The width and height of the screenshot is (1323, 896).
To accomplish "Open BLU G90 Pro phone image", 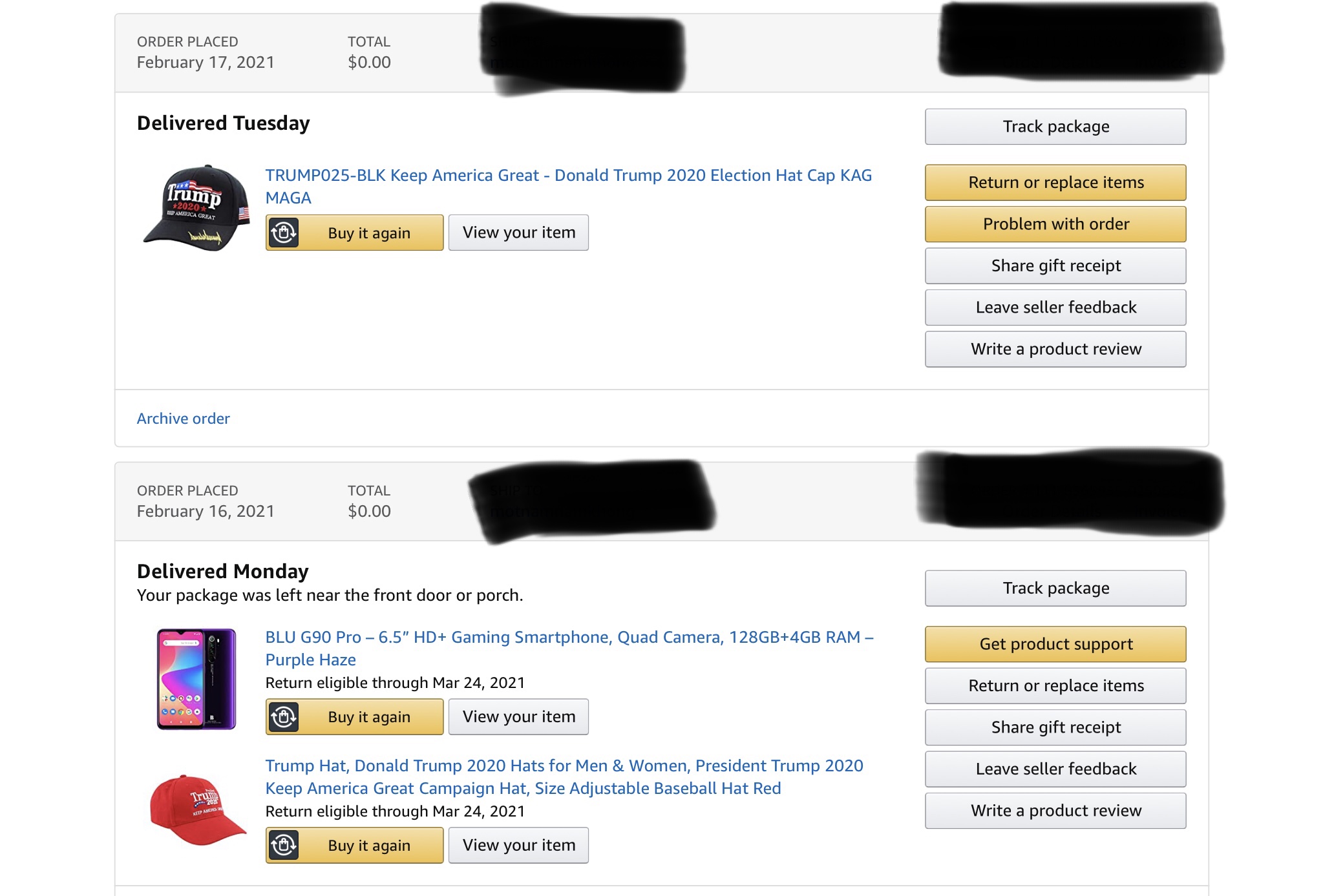I will pos(196,679).
